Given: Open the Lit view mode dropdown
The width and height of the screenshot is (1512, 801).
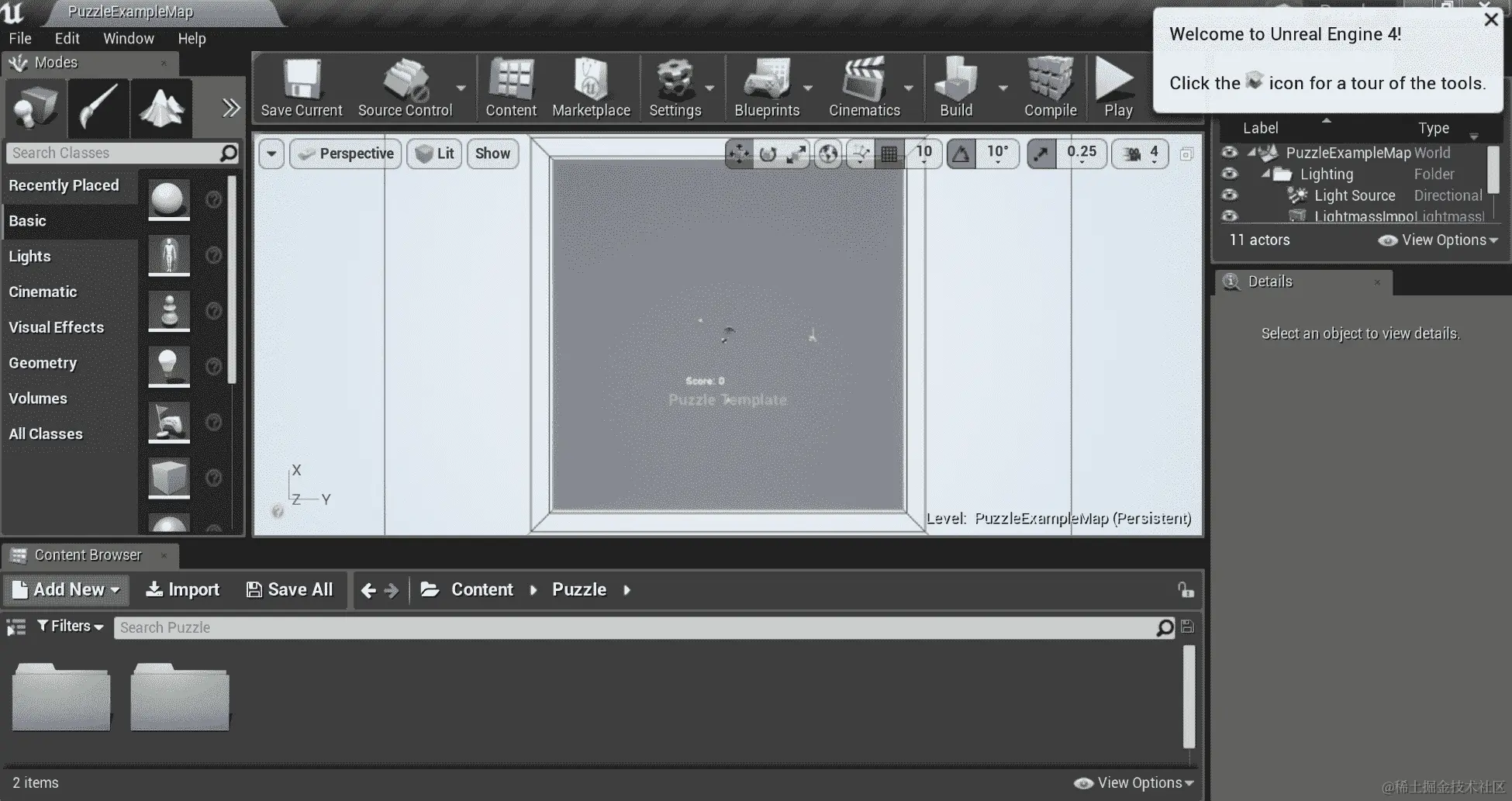Looking at the screenshot, I should [434, 154].
